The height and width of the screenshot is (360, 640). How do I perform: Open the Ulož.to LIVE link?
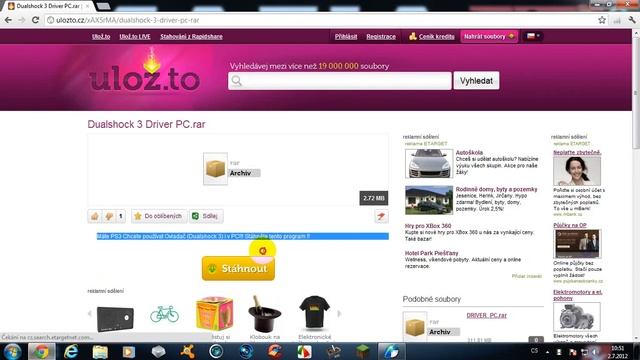point(135,36)
